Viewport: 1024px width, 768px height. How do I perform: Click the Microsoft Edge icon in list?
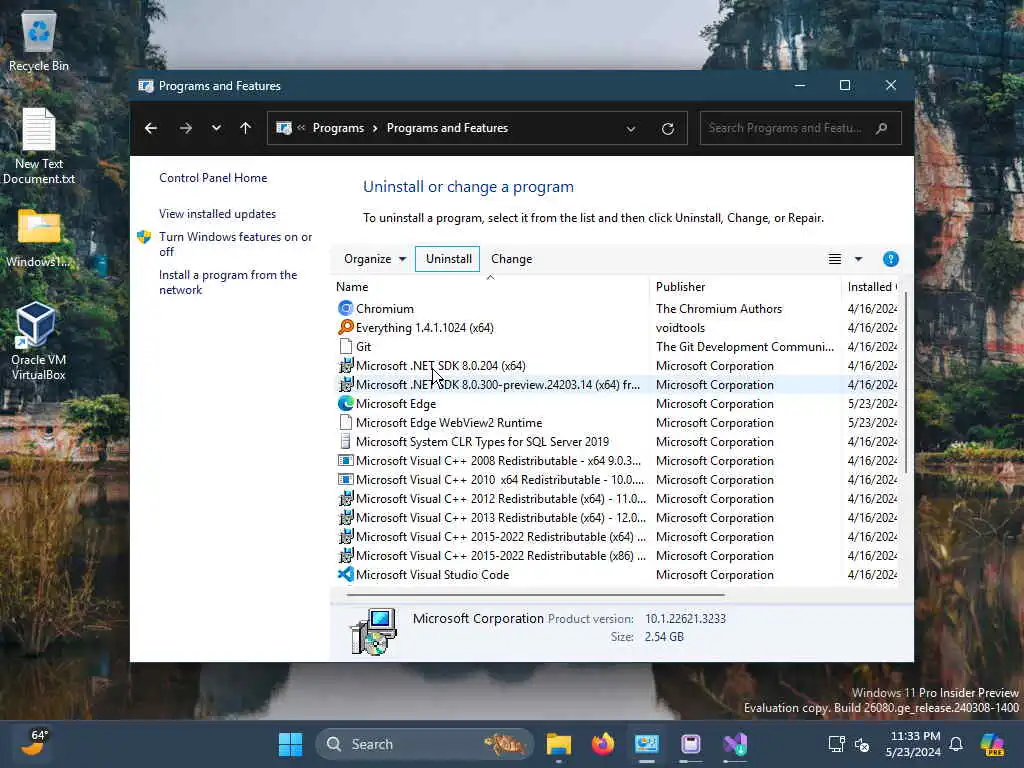[x=345, y=404]
